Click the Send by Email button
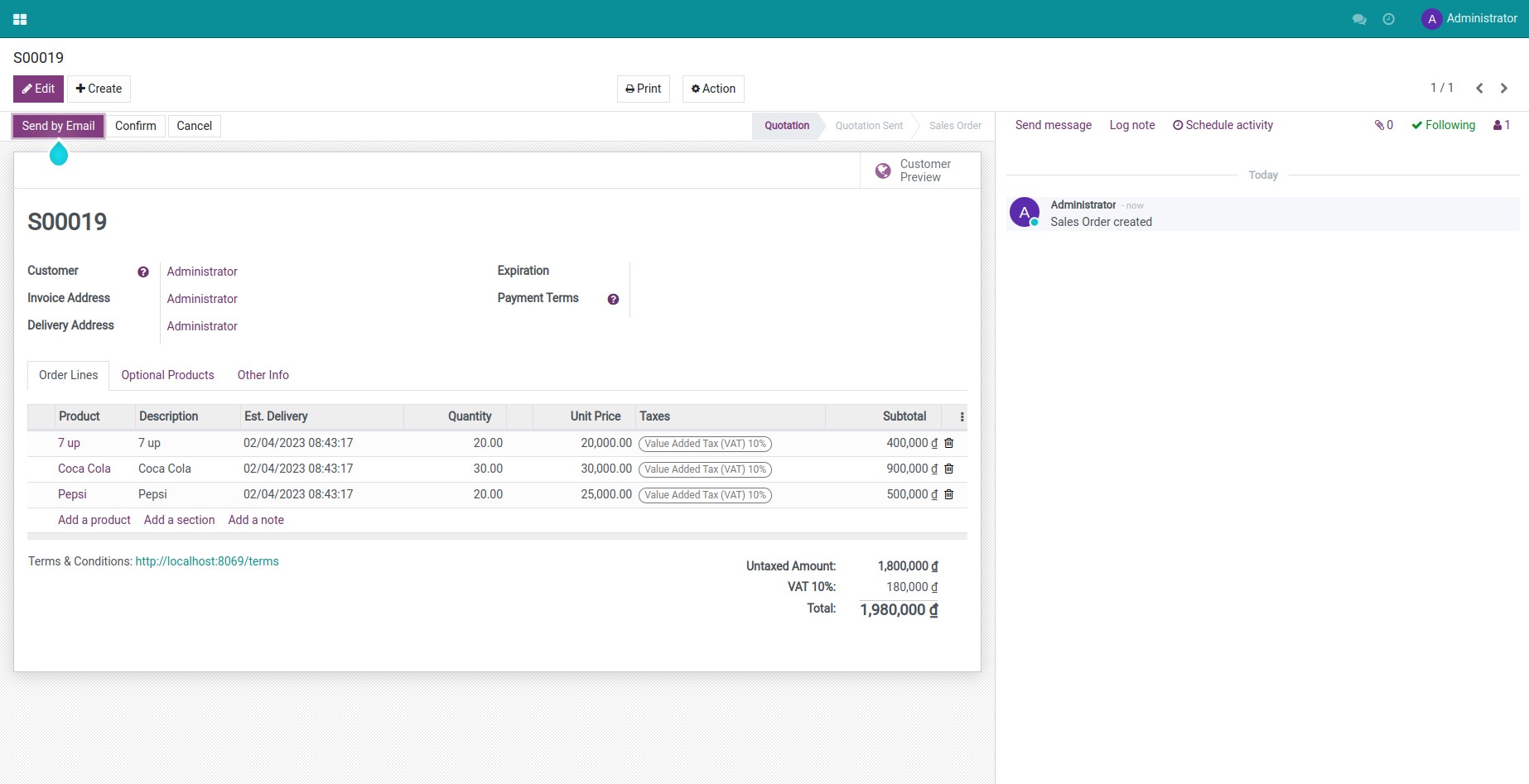This screenshot has height=784, width=1529. pos(58,126)
